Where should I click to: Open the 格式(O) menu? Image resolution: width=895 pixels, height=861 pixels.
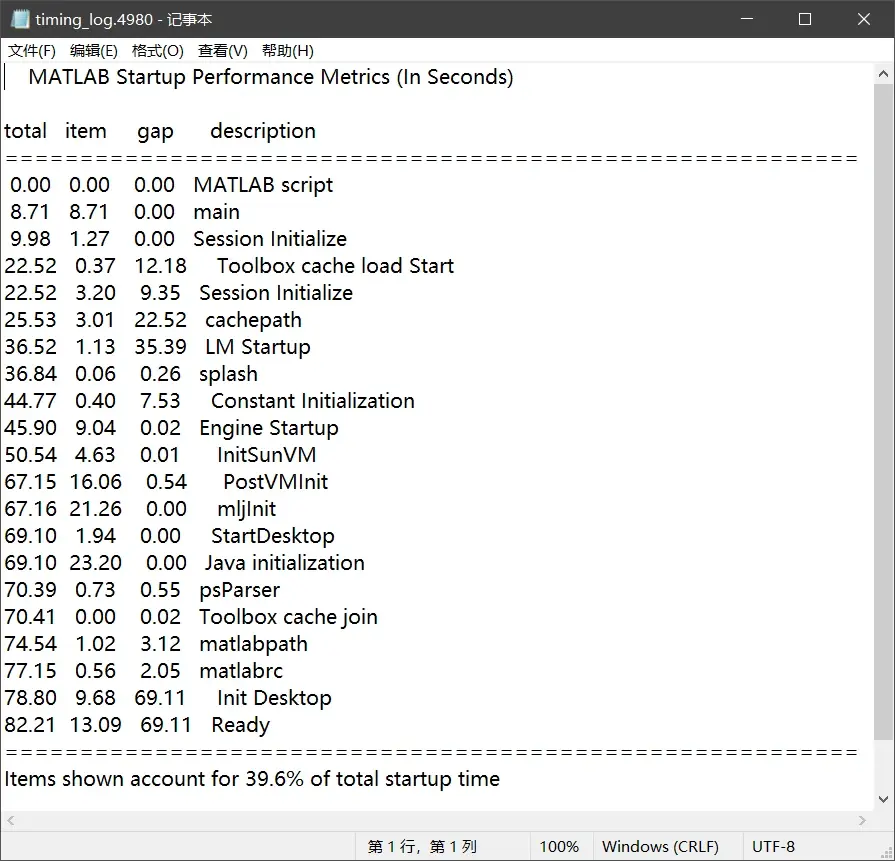tap(158, 51)
